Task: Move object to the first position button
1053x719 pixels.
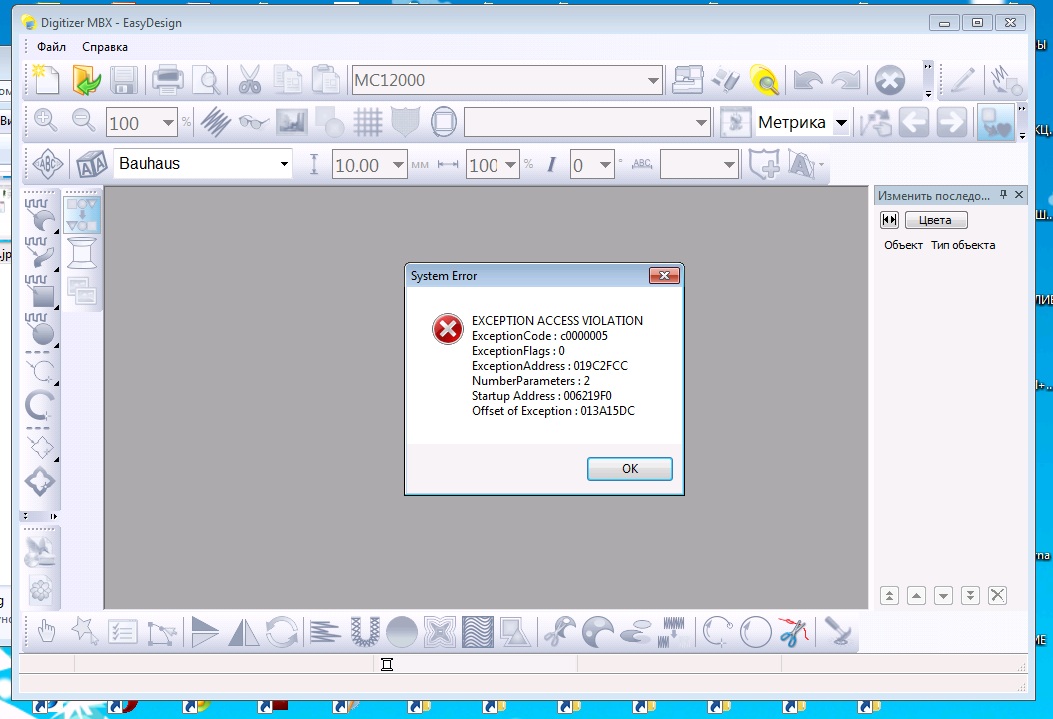Action: pos(889,595)
